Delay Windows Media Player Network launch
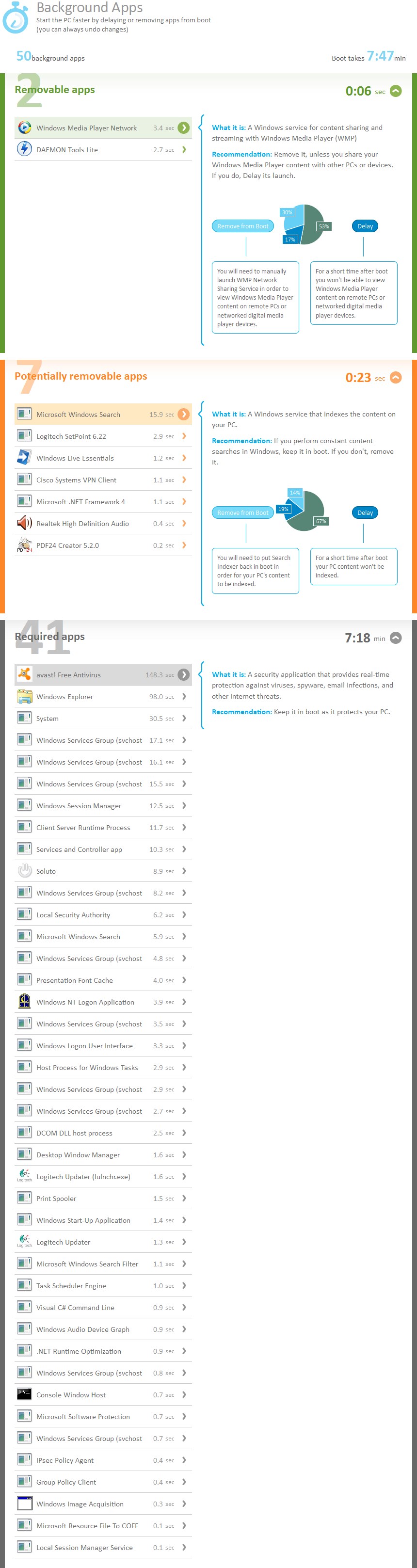This screenshot has width=417, height=1568. [x=365, y=226]
